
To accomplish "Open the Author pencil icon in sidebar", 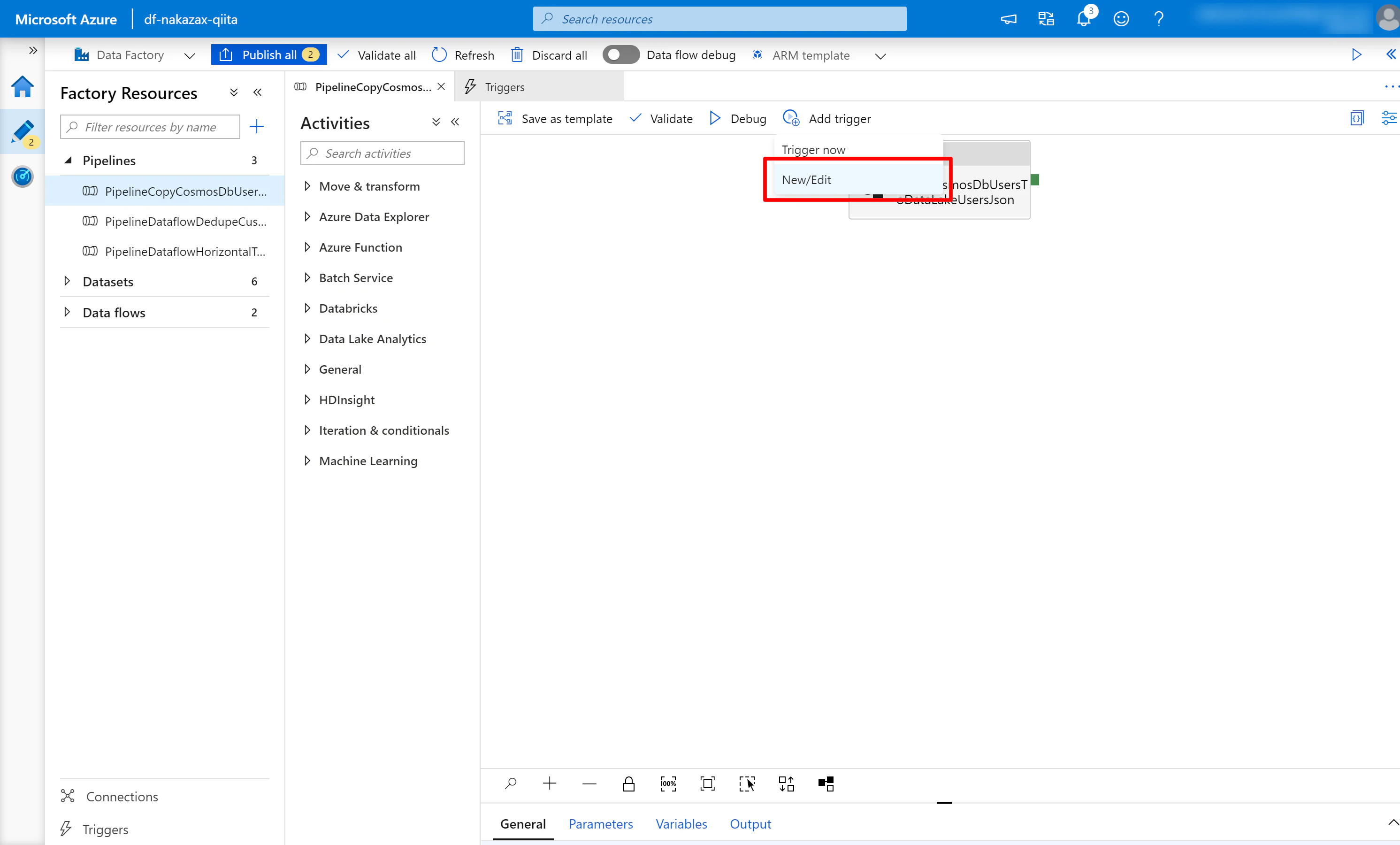I will click(22, 132).
